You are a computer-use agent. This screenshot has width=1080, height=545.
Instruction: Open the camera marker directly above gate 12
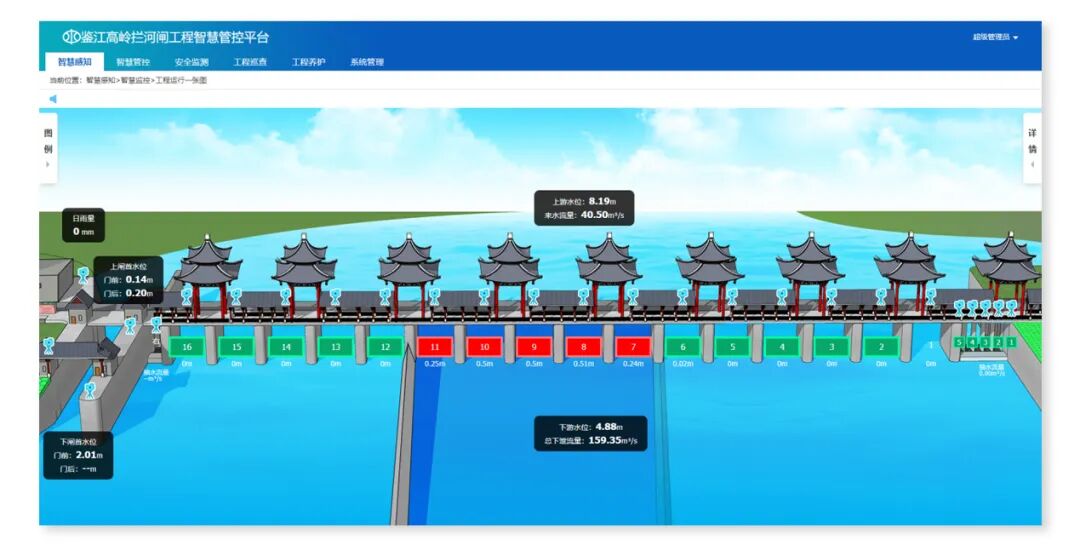385,296
